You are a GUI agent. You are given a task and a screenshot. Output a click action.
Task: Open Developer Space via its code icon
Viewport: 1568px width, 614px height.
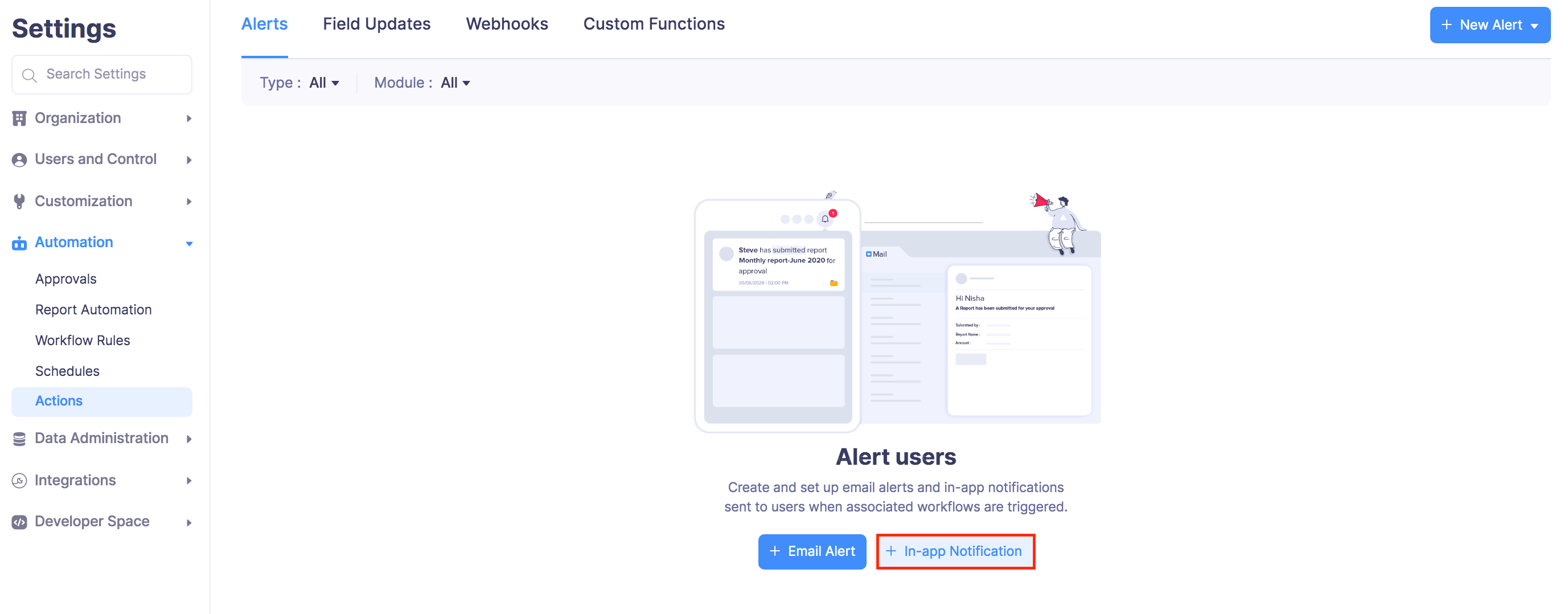click(19, 521)
